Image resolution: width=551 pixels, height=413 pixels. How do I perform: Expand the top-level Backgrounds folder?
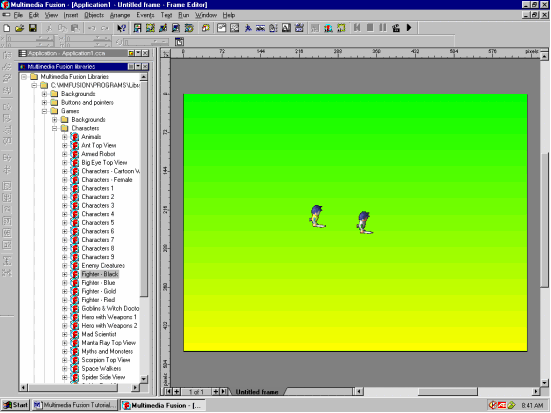pyautogui.click(x=45, y=94)
